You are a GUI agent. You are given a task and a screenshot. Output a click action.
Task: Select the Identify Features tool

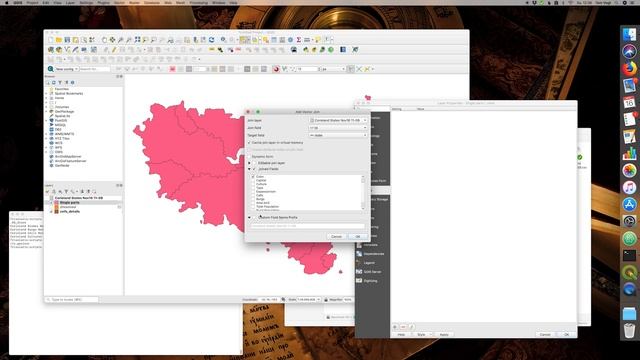pyautogui.click(x=223, y=40)
